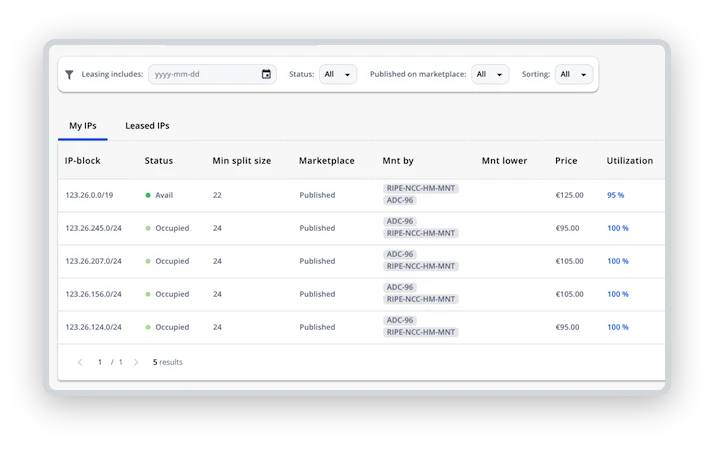
Task: Go to next page arrow
Action: tap(136, 362)
